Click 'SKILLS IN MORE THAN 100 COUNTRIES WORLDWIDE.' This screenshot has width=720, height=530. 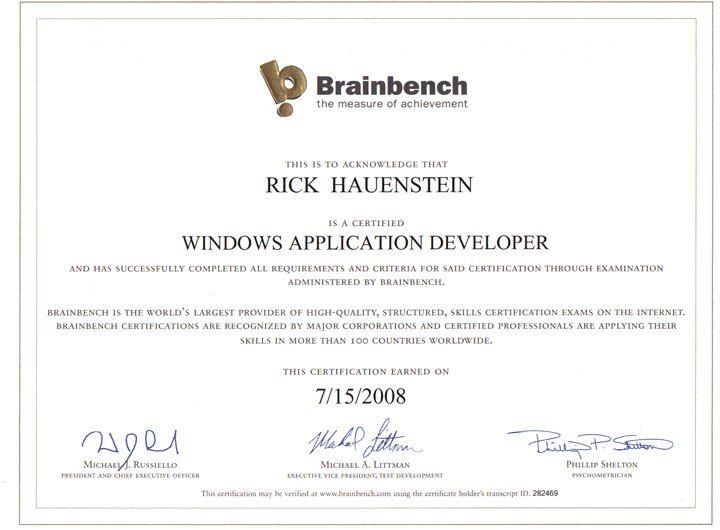click(x=366, y=341)
